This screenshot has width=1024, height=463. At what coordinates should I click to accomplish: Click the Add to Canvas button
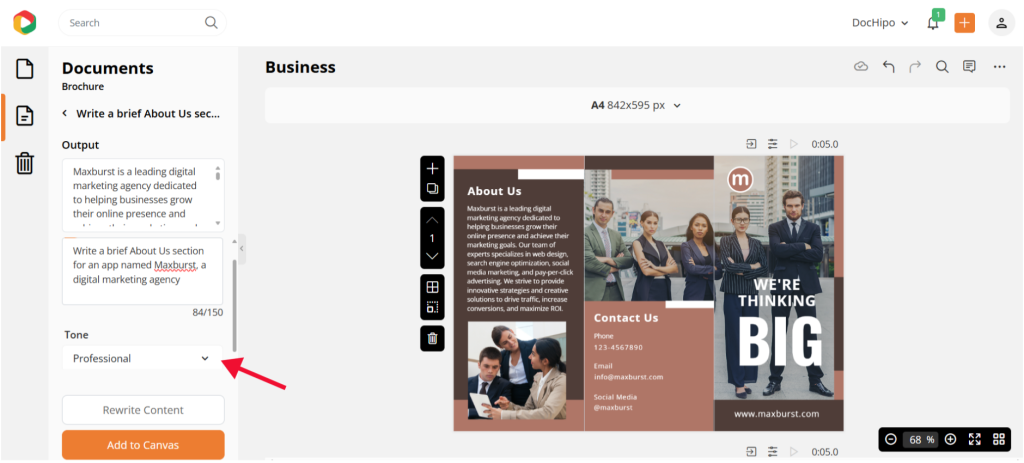143,445
